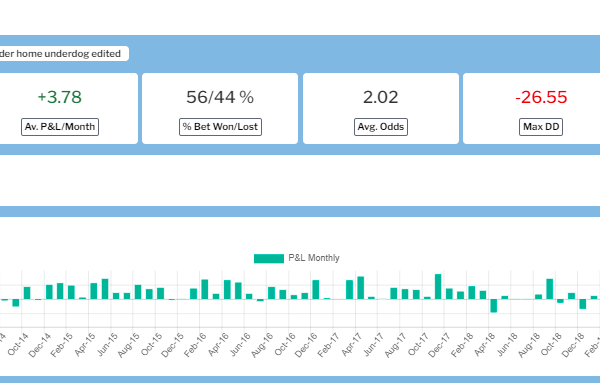
Task: Click the 'Av. P&L/Month' label button
Action: [60, 127]
